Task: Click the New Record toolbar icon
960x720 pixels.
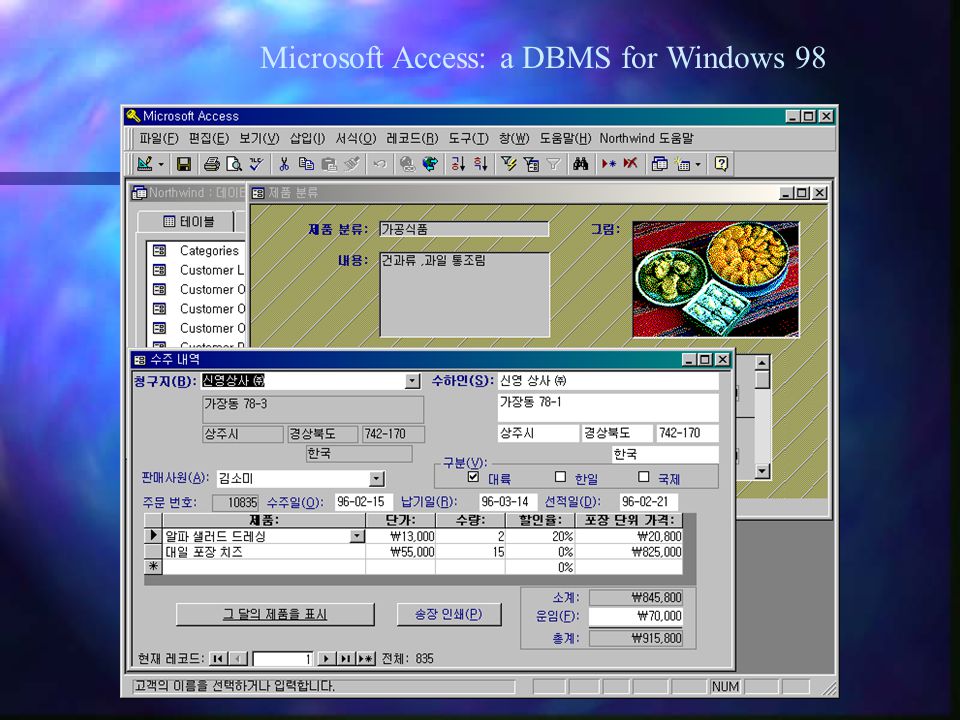Action: [609, 164]
